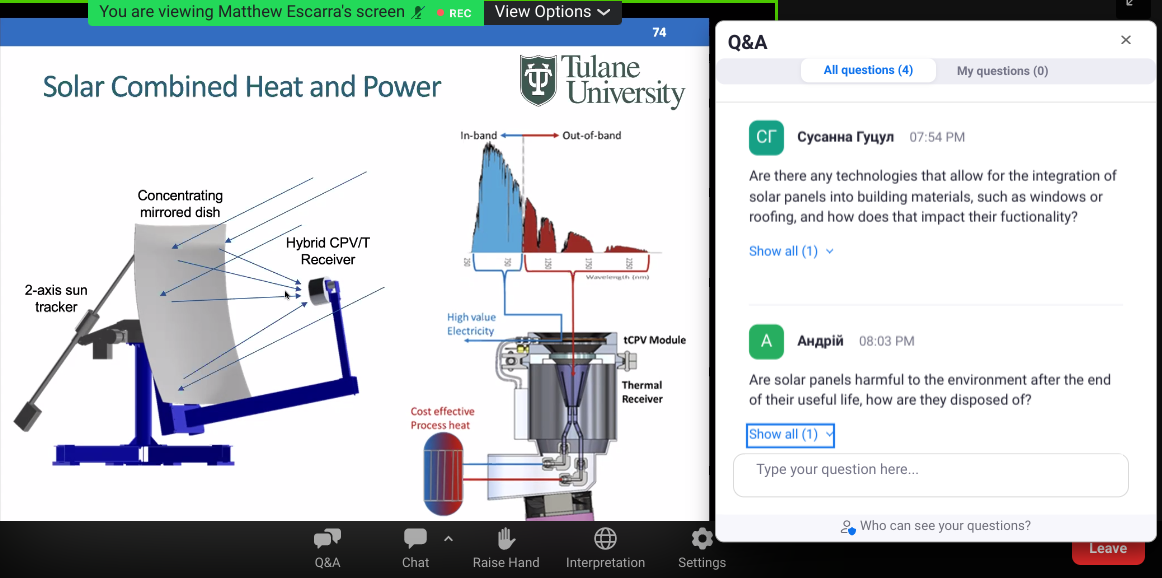Click the muted microphone icon in sharing banner
This screenshot has width=1162, height=578.
coord(418,12)
